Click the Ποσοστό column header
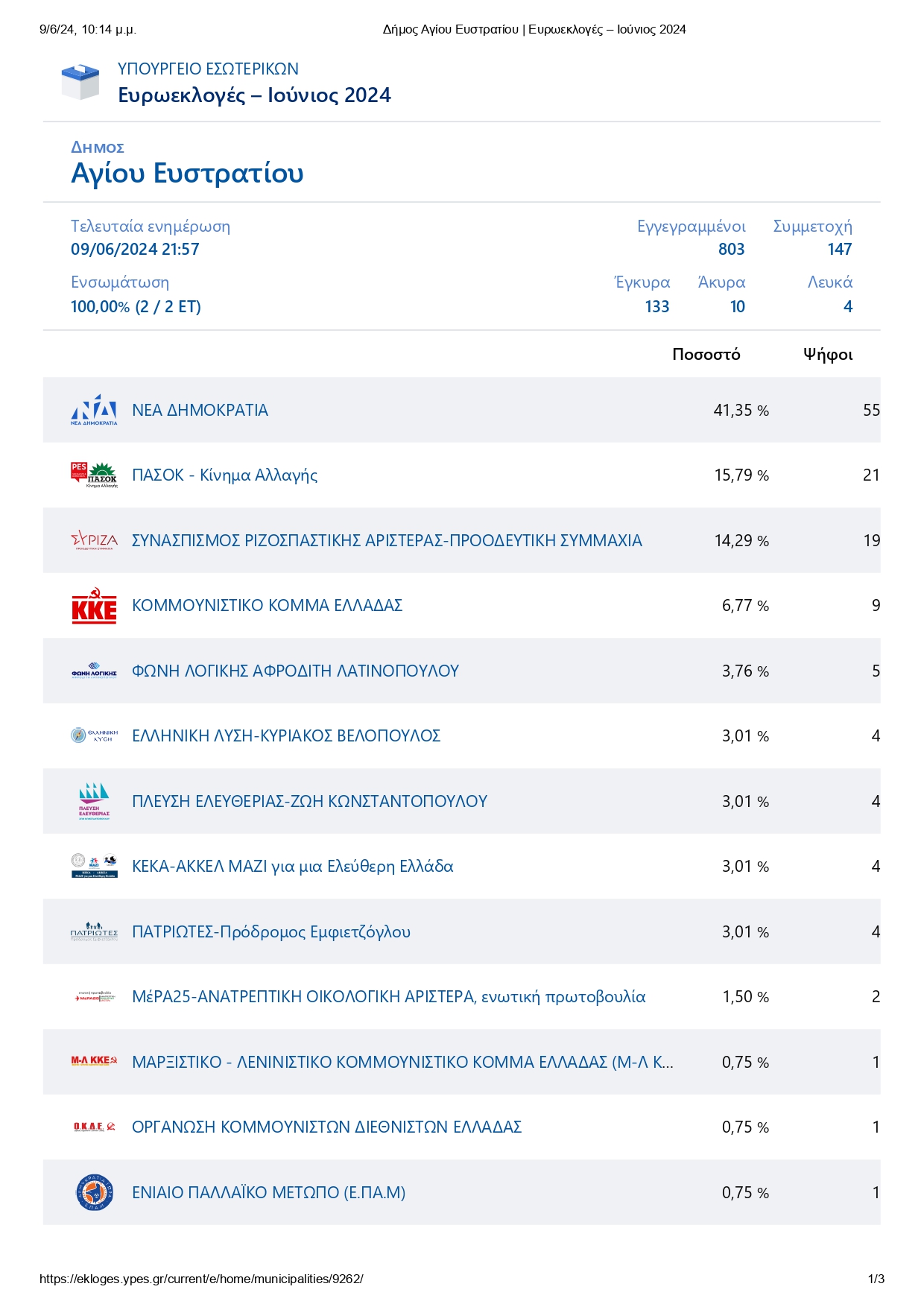Screen dimensions: 924x1307 [x=706, y=355]
